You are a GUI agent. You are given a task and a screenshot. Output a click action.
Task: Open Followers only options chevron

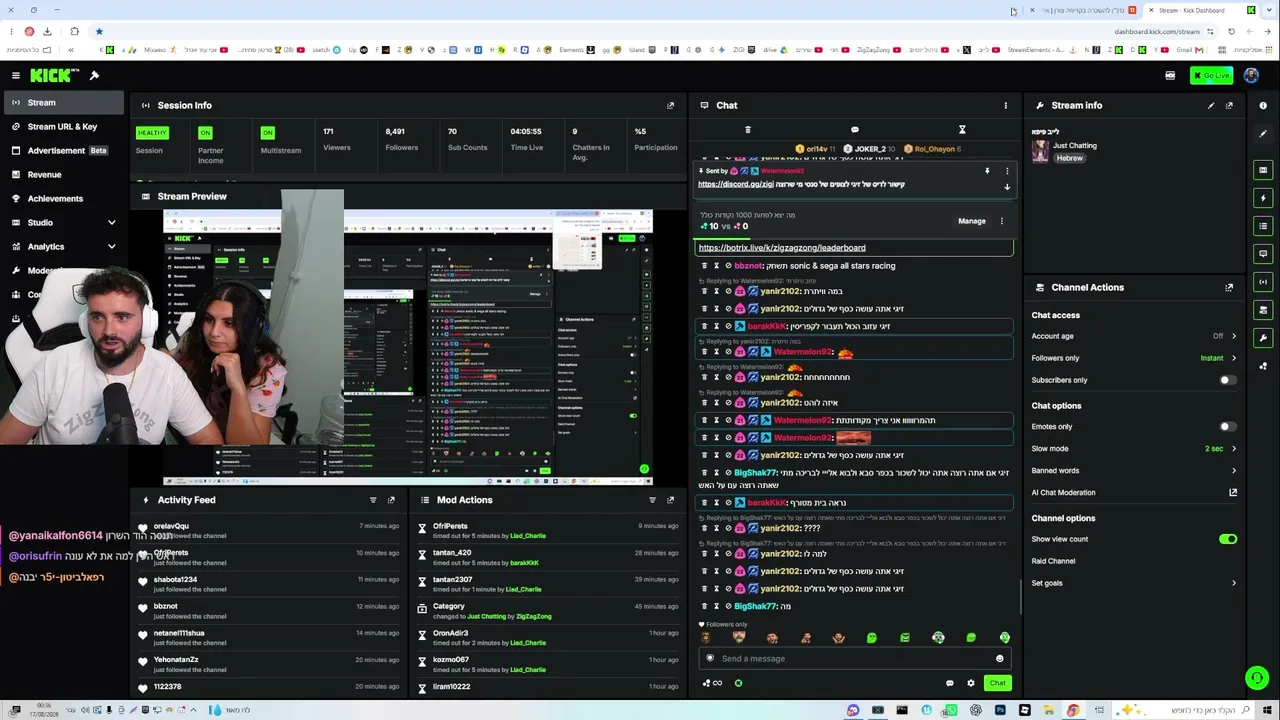click(x=1233, y=358)
